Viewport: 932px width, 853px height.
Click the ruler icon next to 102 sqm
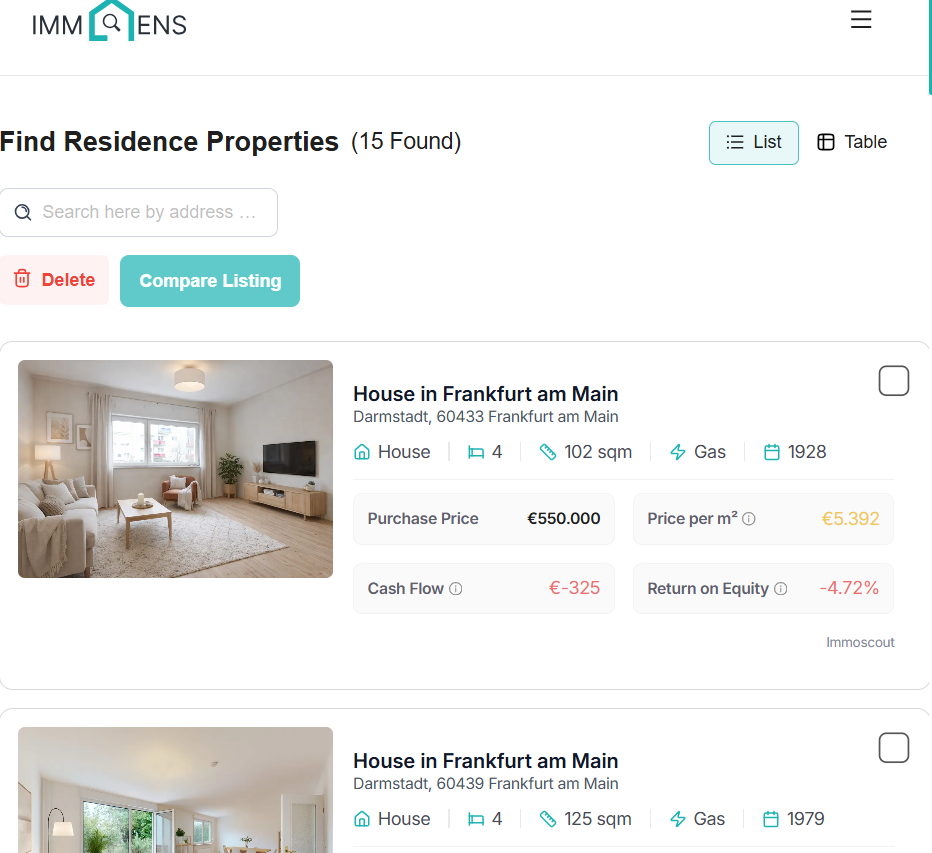pyautogui.click(x=547, y=452)
